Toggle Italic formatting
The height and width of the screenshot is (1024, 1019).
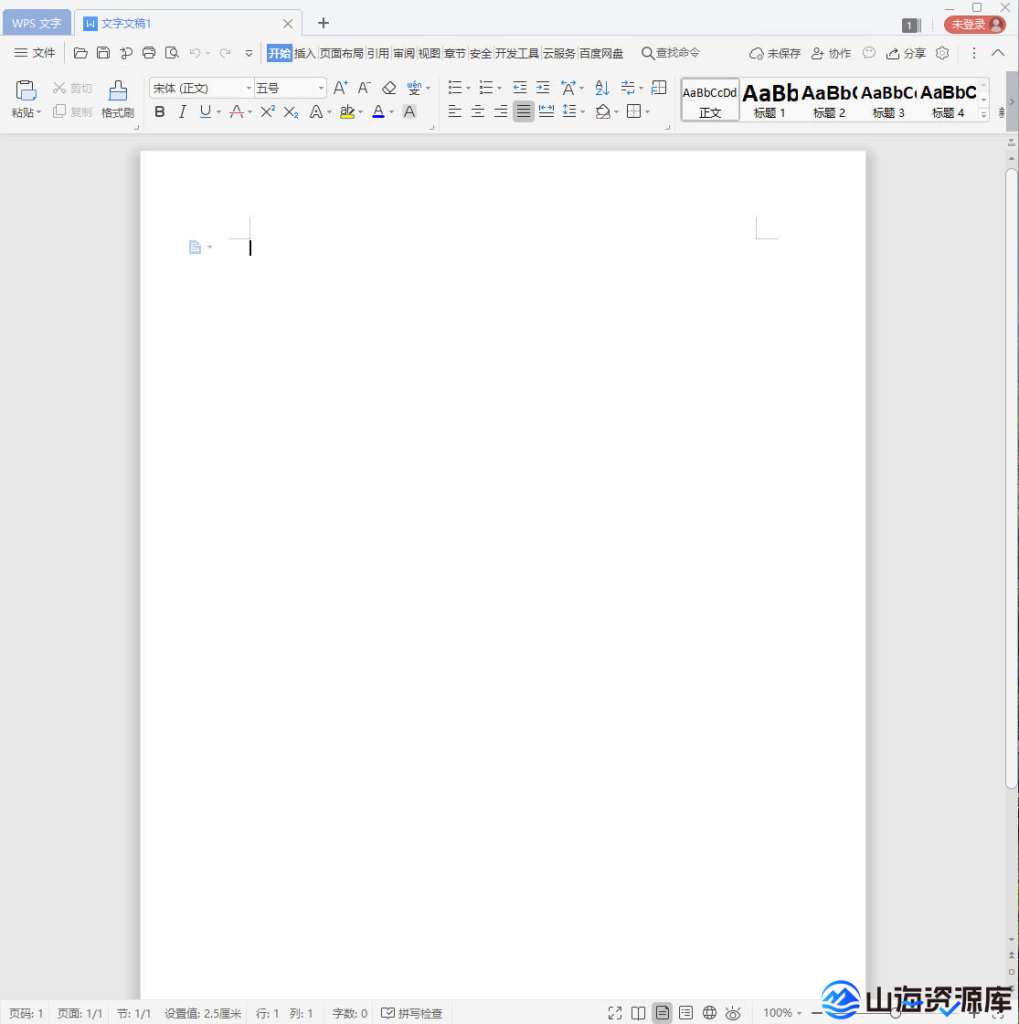[182, 112]
